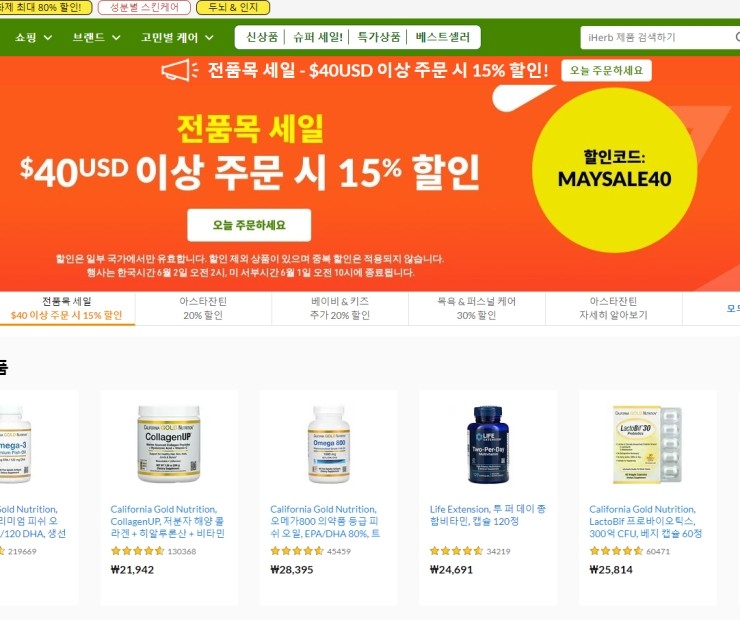Open the CollagenUP product image
This screenshot has height=620, width=740.
(169, 444)
